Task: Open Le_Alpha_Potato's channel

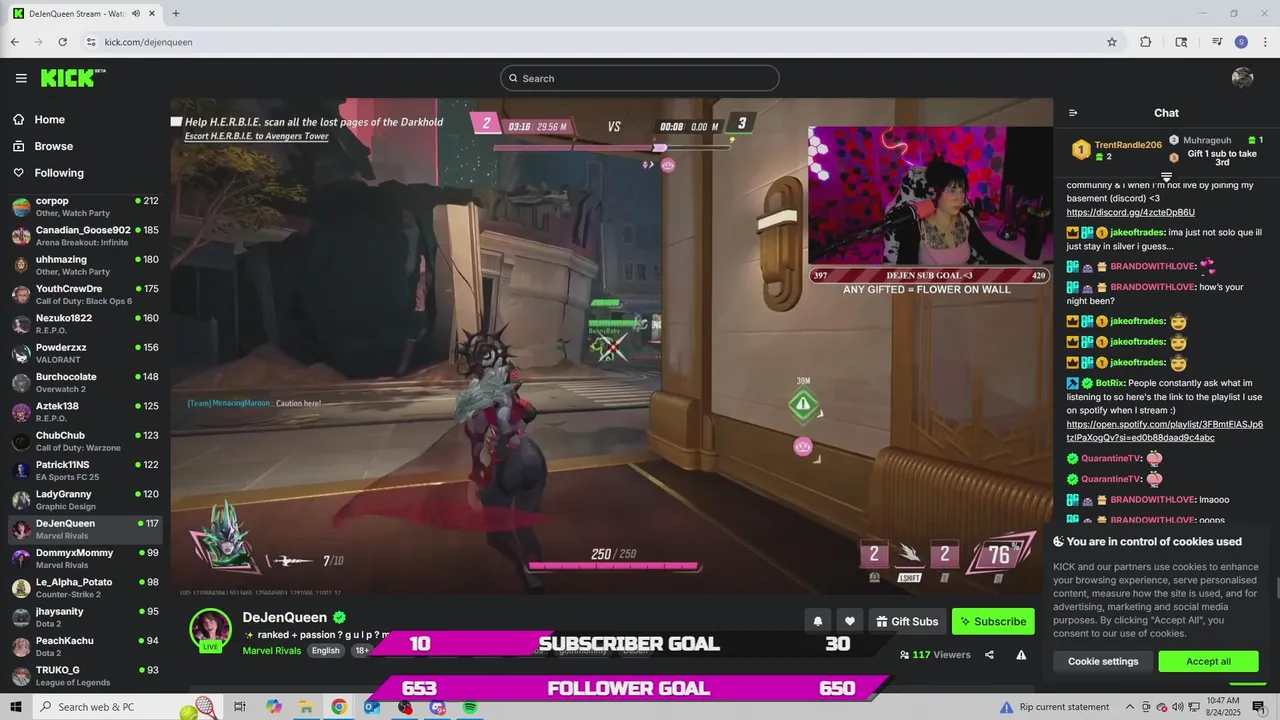Action: [85, 588]
